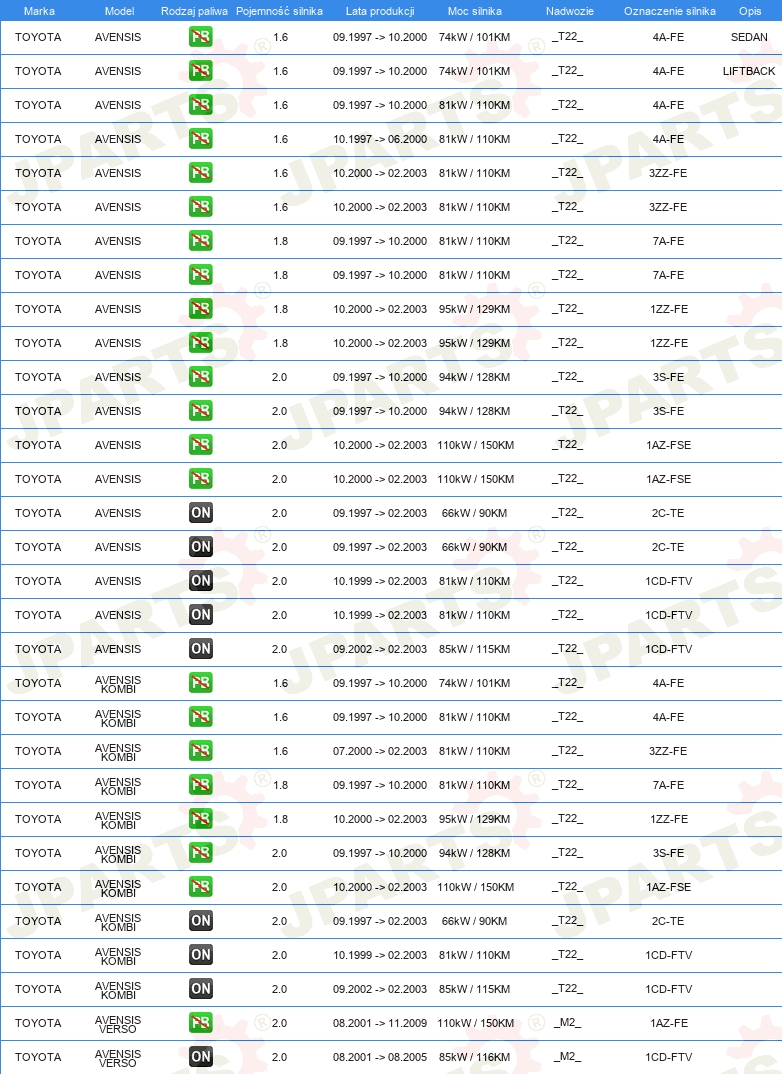Click ON icon in Avensis Kombi 81kW 1CD-FTV row
This screenshot has width=782, height=1074.
tap(201, 955)
